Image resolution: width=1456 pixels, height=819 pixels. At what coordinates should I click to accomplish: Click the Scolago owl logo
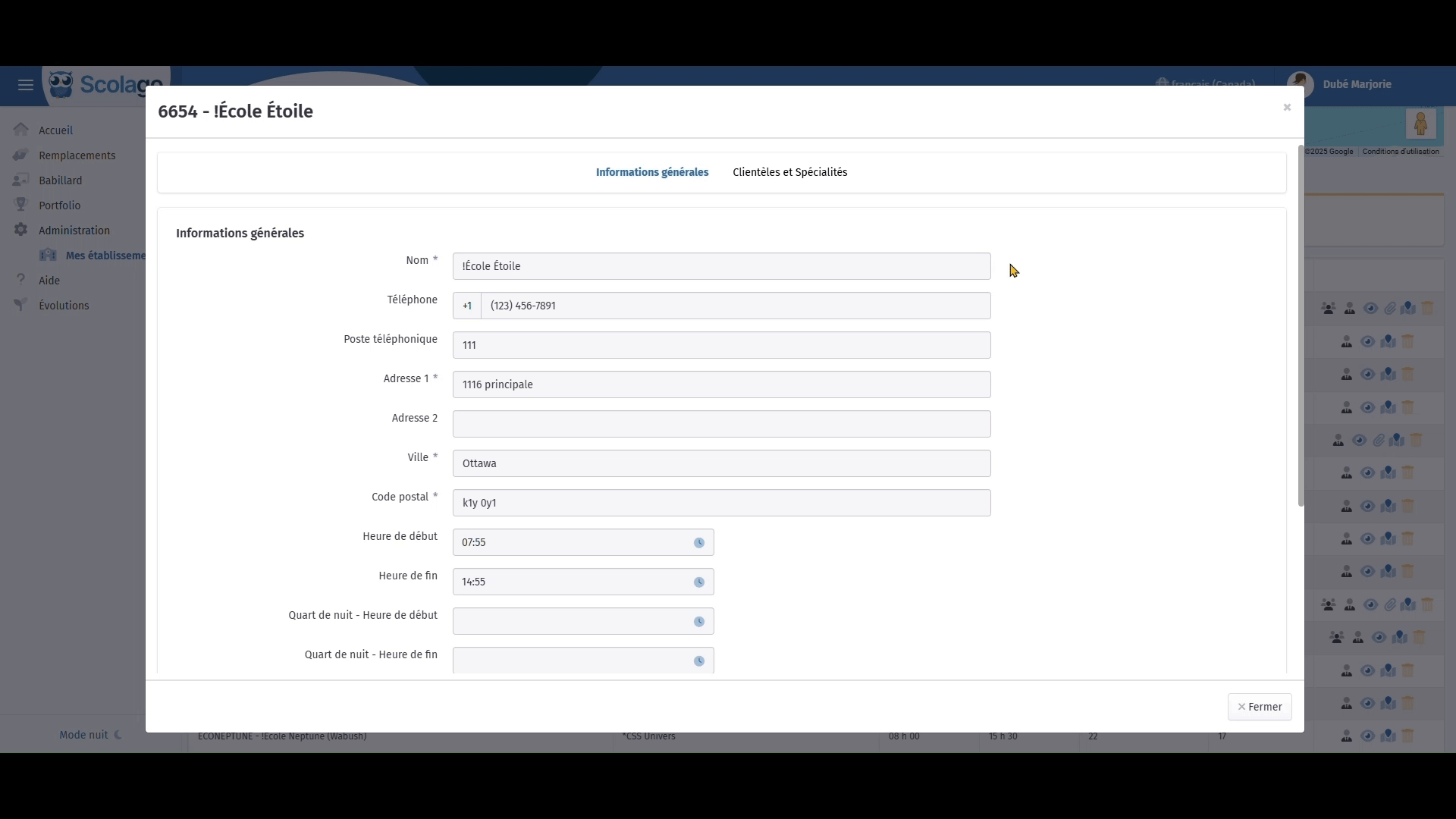point(61,85)
